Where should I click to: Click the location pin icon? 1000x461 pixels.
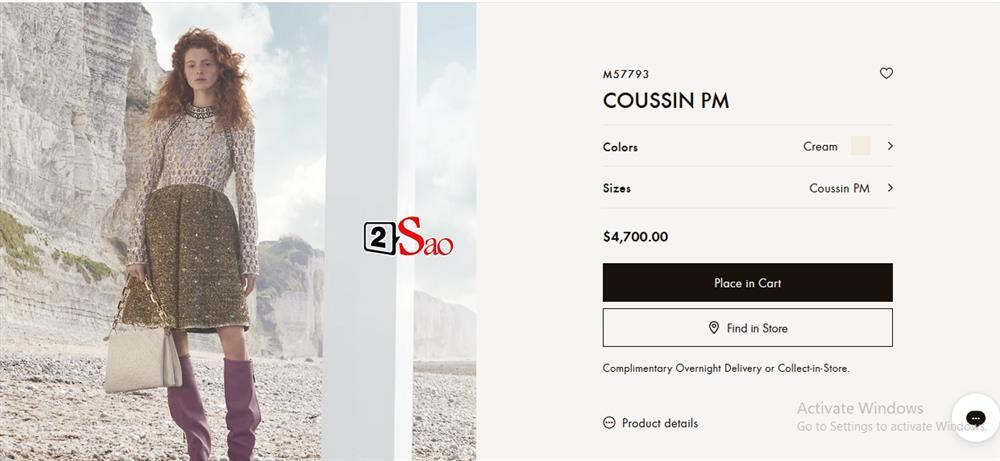[x=714, y=328]
